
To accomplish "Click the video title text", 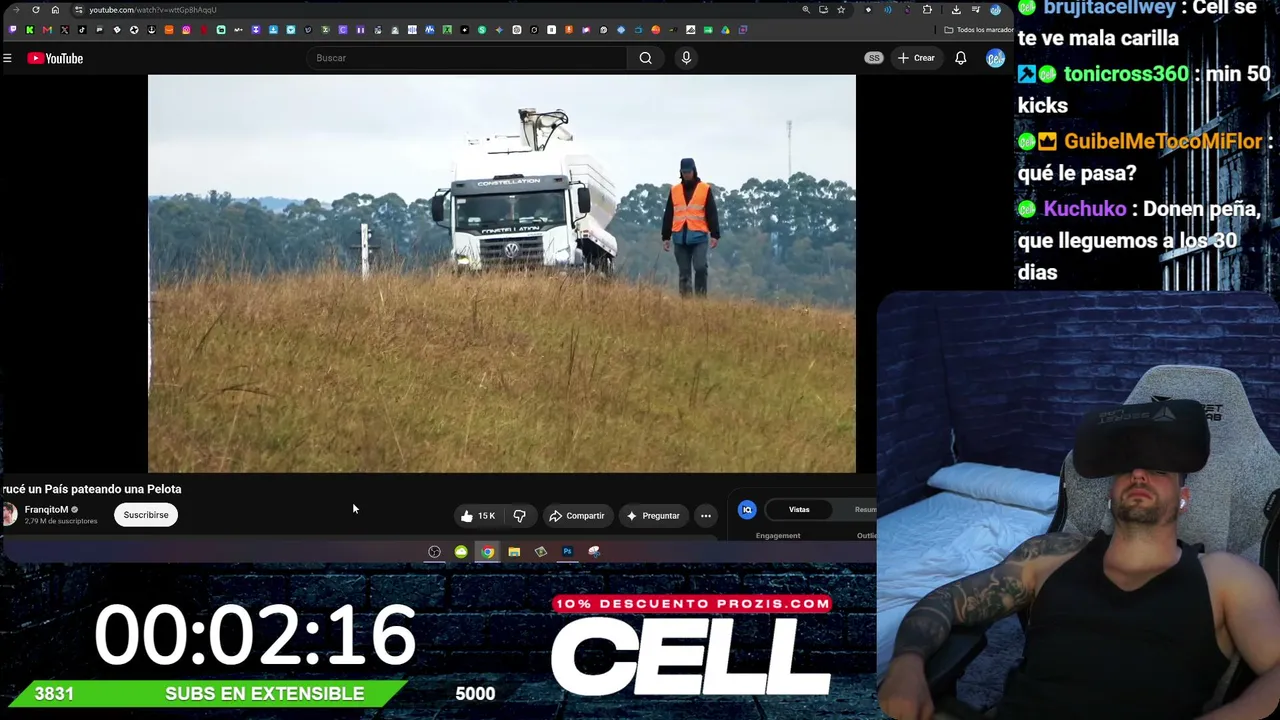I will [x=91, y=489].
